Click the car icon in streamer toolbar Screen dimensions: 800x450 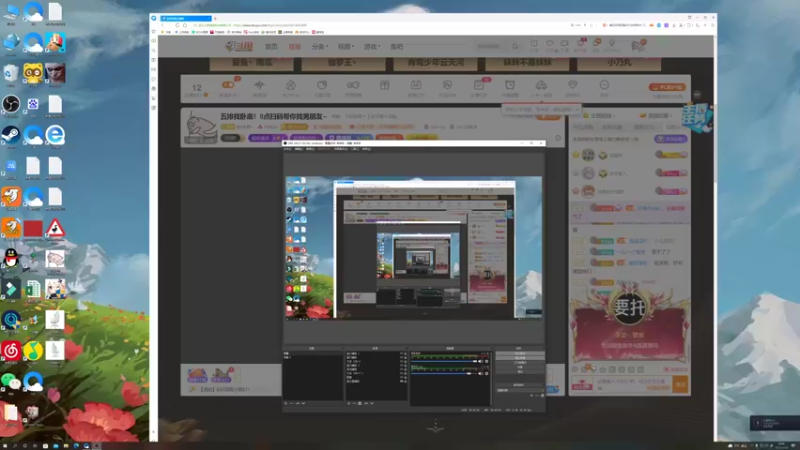pos(541,85)
